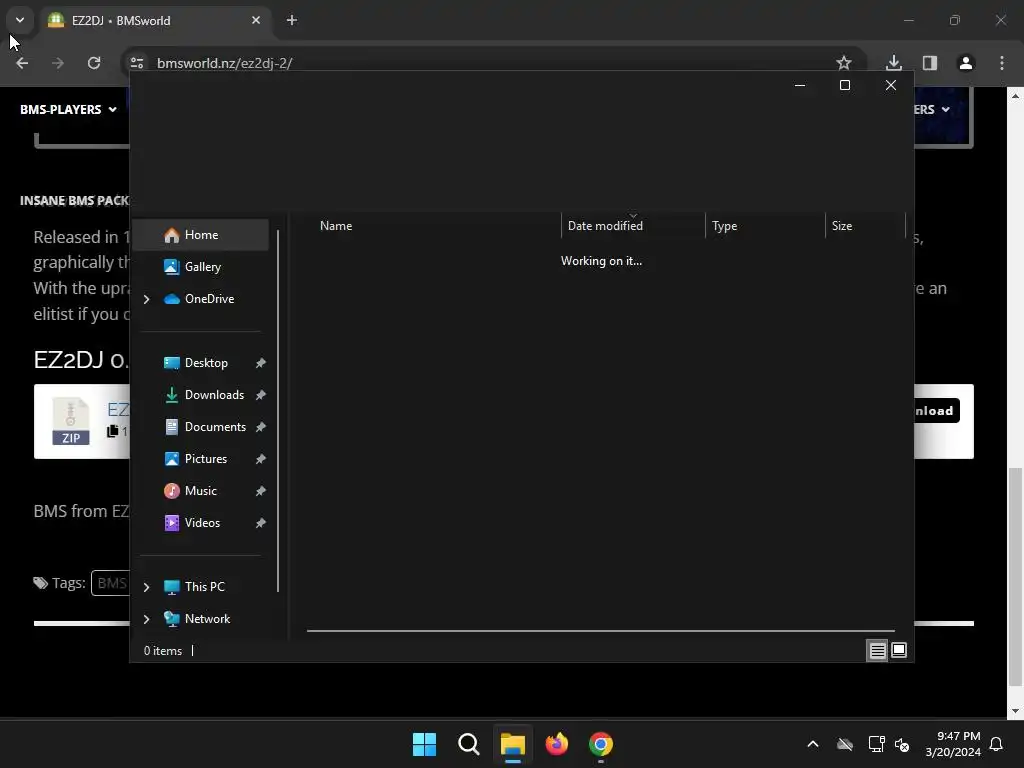Open the notifications bell
The image size is (1024, 768).
[997, 744]
